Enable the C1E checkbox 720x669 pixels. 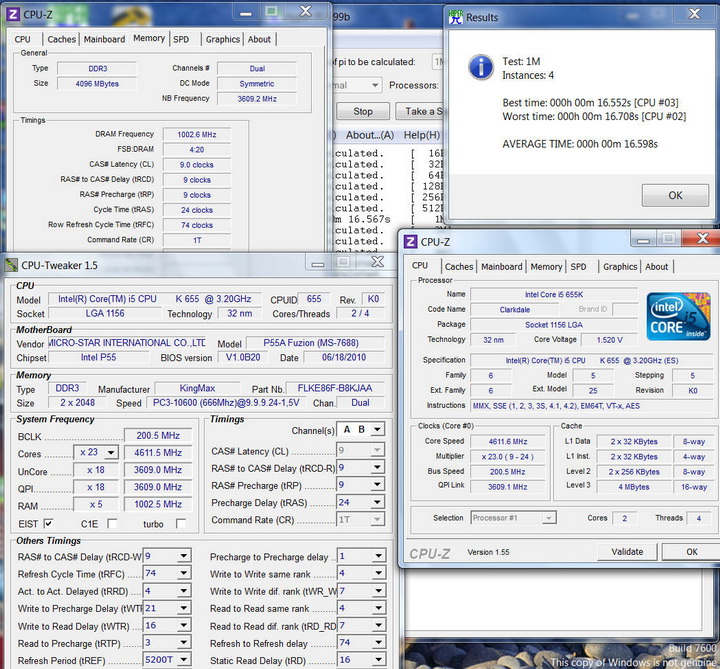point(112,524)
